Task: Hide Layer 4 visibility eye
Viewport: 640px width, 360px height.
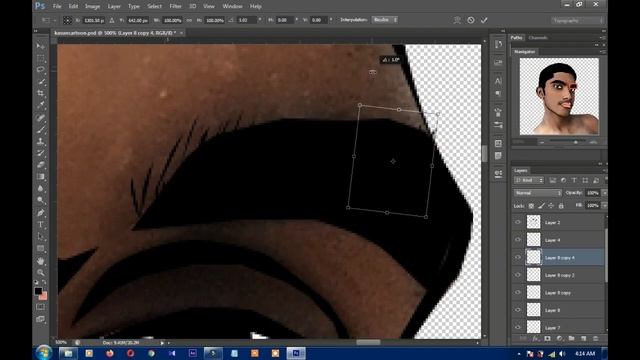Action: pos(518,240)
